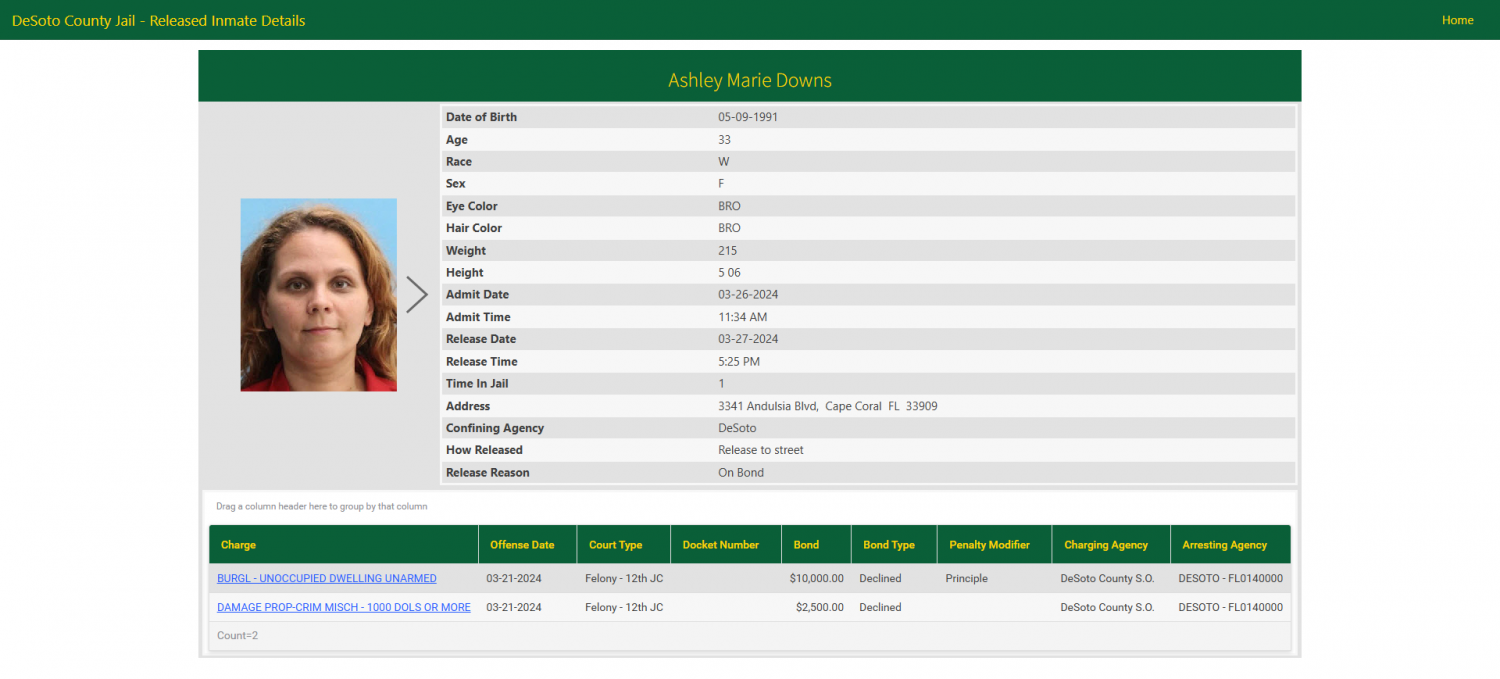Image resolution: width=1500 pixels, height=679 pixels.
Task: Click the Release Reason value On Bond
Action: (741, 473)
